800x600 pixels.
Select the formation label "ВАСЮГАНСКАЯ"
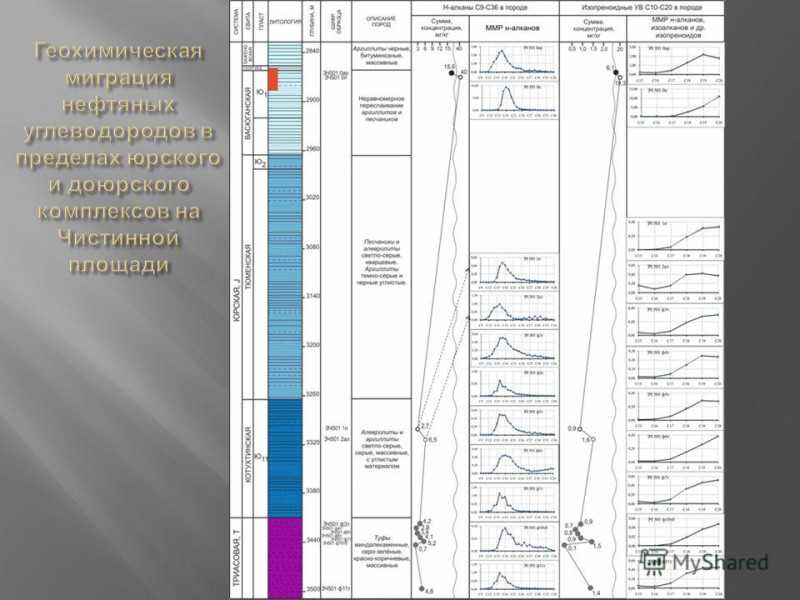pos(248,113)
